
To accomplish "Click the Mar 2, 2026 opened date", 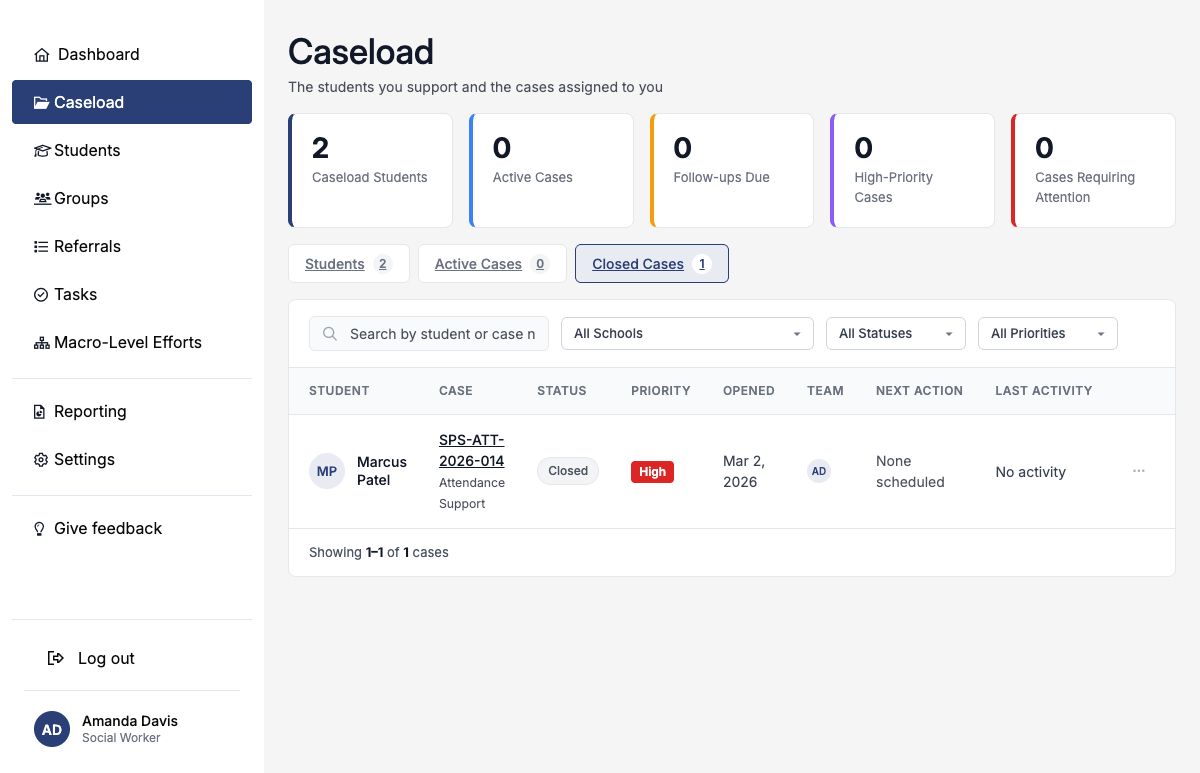I will pyautogui.click(x=744, y=472).
